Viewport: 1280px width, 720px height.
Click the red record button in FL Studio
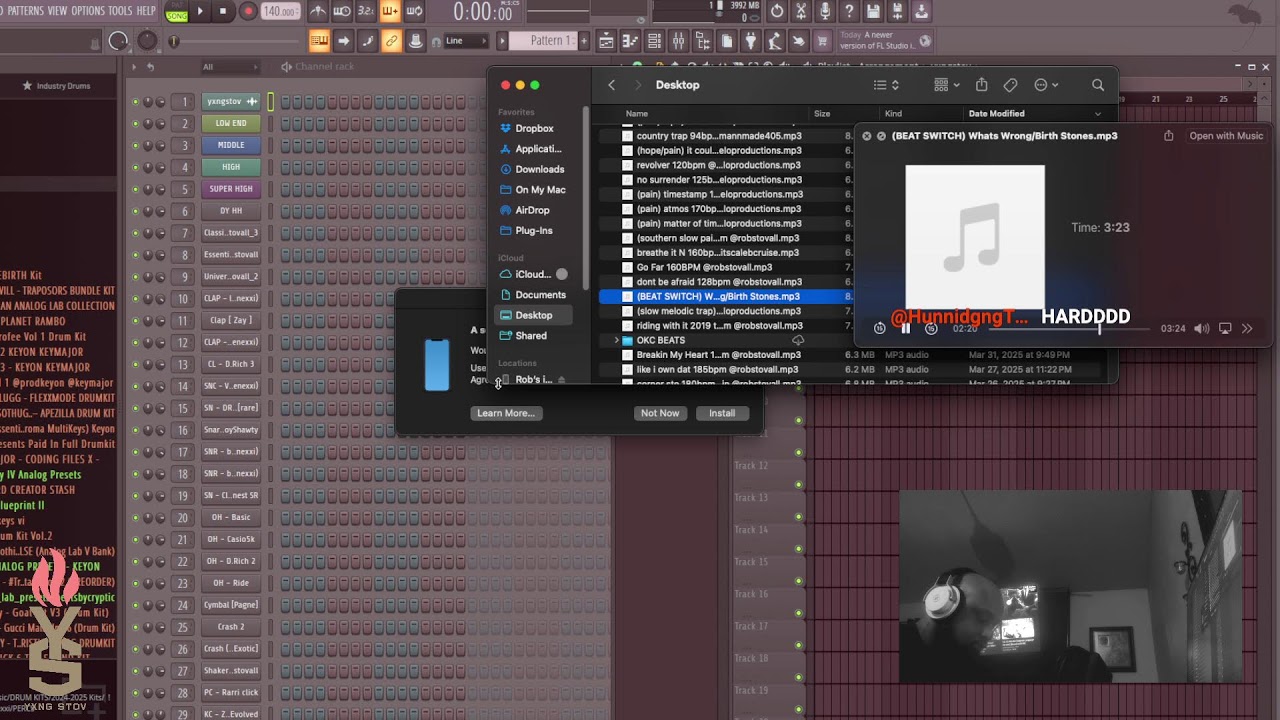pos(247,12)
